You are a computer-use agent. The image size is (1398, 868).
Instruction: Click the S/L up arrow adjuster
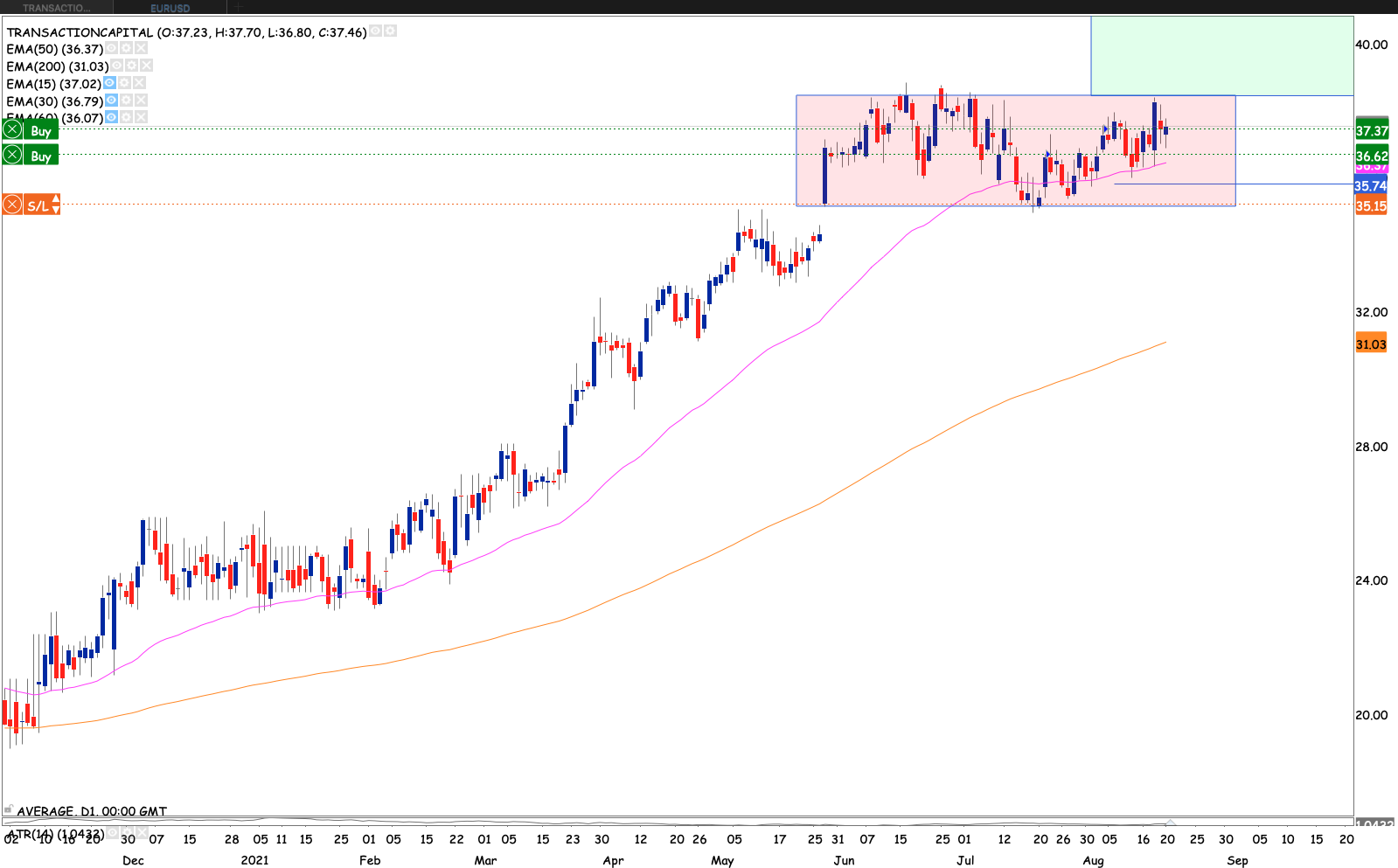[x=56, y=200]
